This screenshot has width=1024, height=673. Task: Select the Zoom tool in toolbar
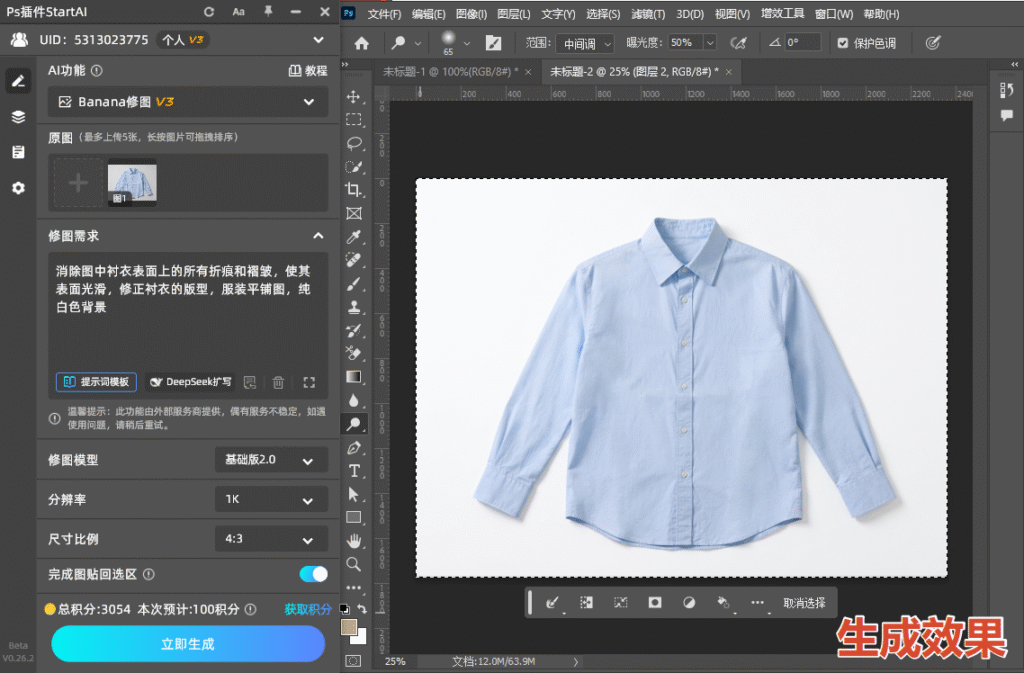(x=353, y=564)
